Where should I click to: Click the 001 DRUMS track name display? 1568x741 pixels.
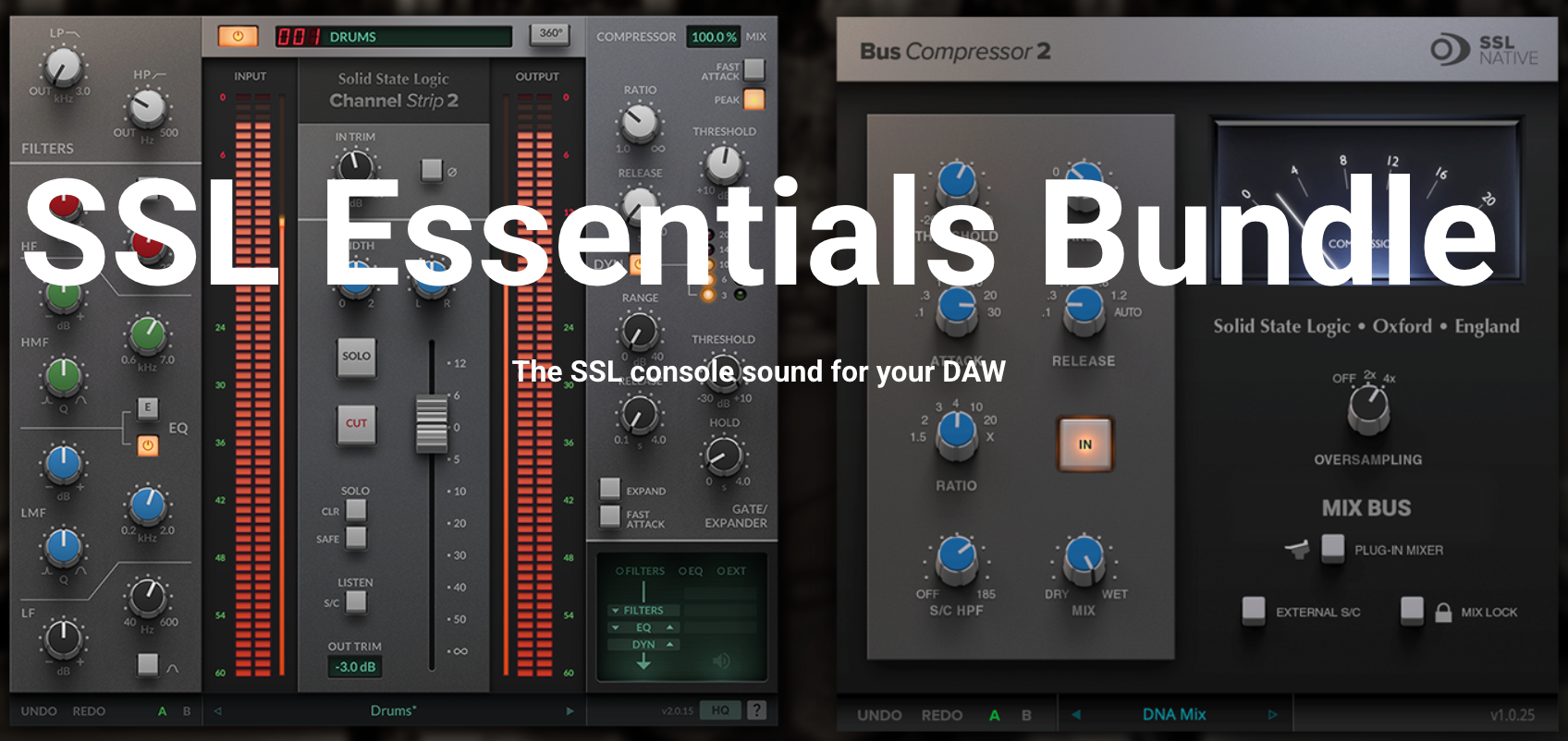pyautogui.click(x=394, y=37)
